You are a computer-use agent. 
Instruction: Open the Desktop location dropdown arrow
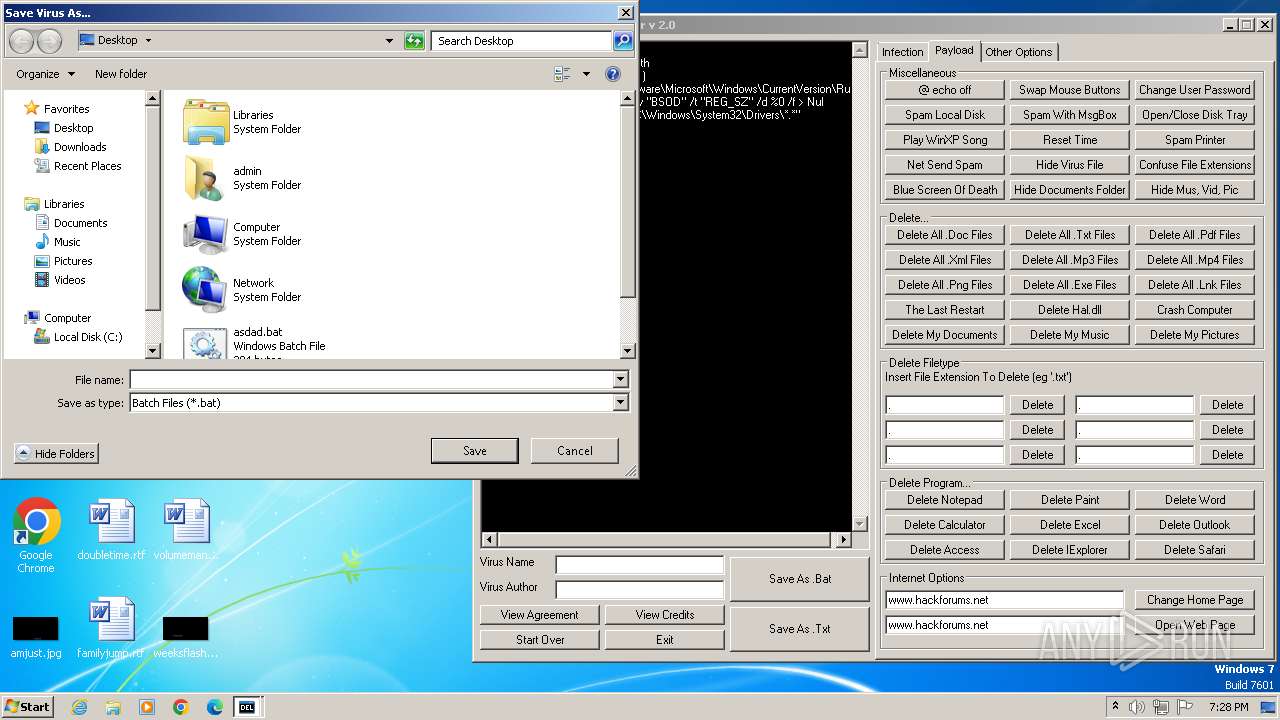pos(148,41)
